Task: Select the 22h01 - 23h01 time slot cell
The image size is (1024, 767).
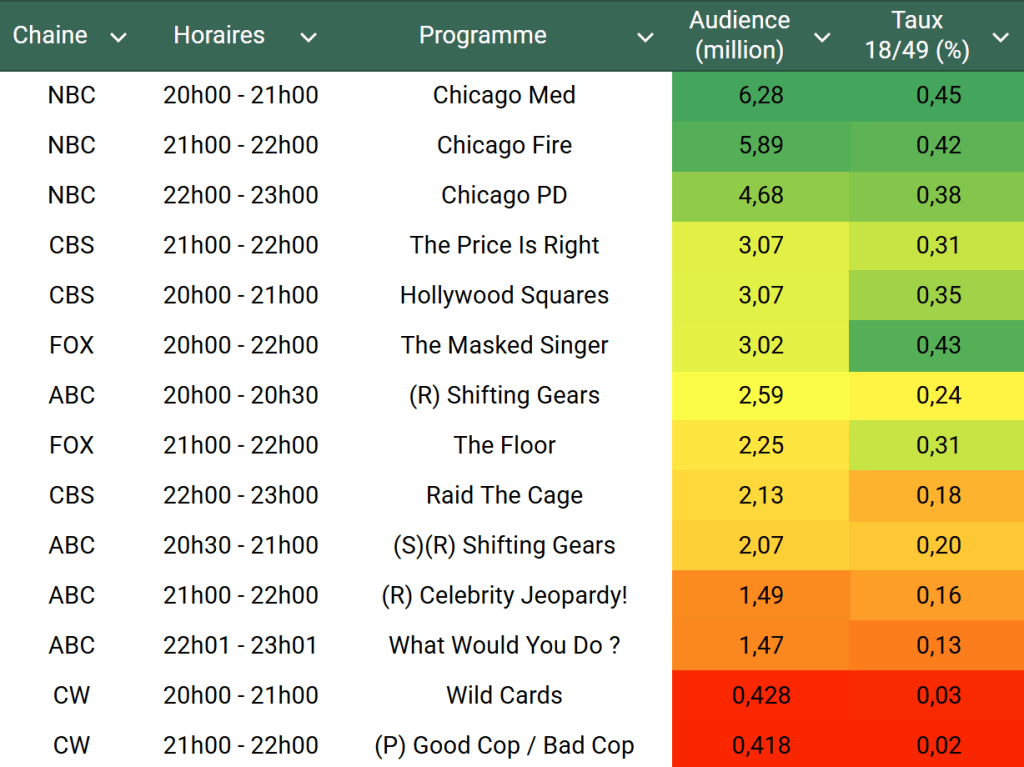Action: [x=240, y=646]
